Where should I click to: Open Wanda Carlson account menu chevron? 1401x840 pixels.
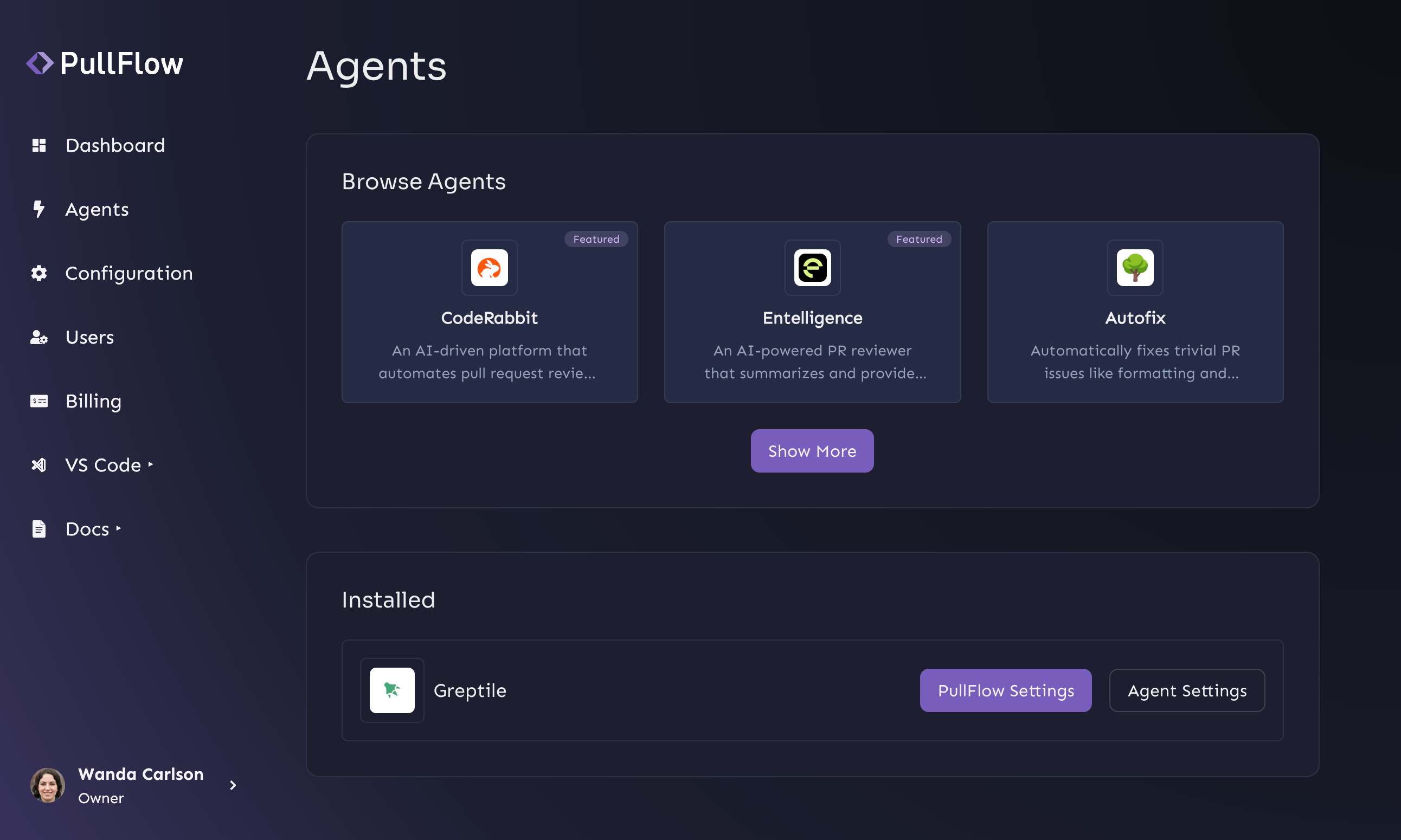pos(233,785)
